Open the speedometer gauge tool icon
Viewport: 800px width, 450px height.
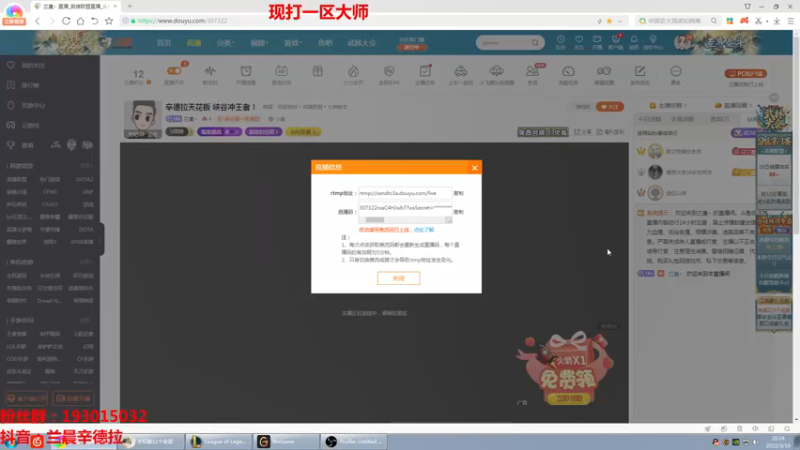(568, 71)
